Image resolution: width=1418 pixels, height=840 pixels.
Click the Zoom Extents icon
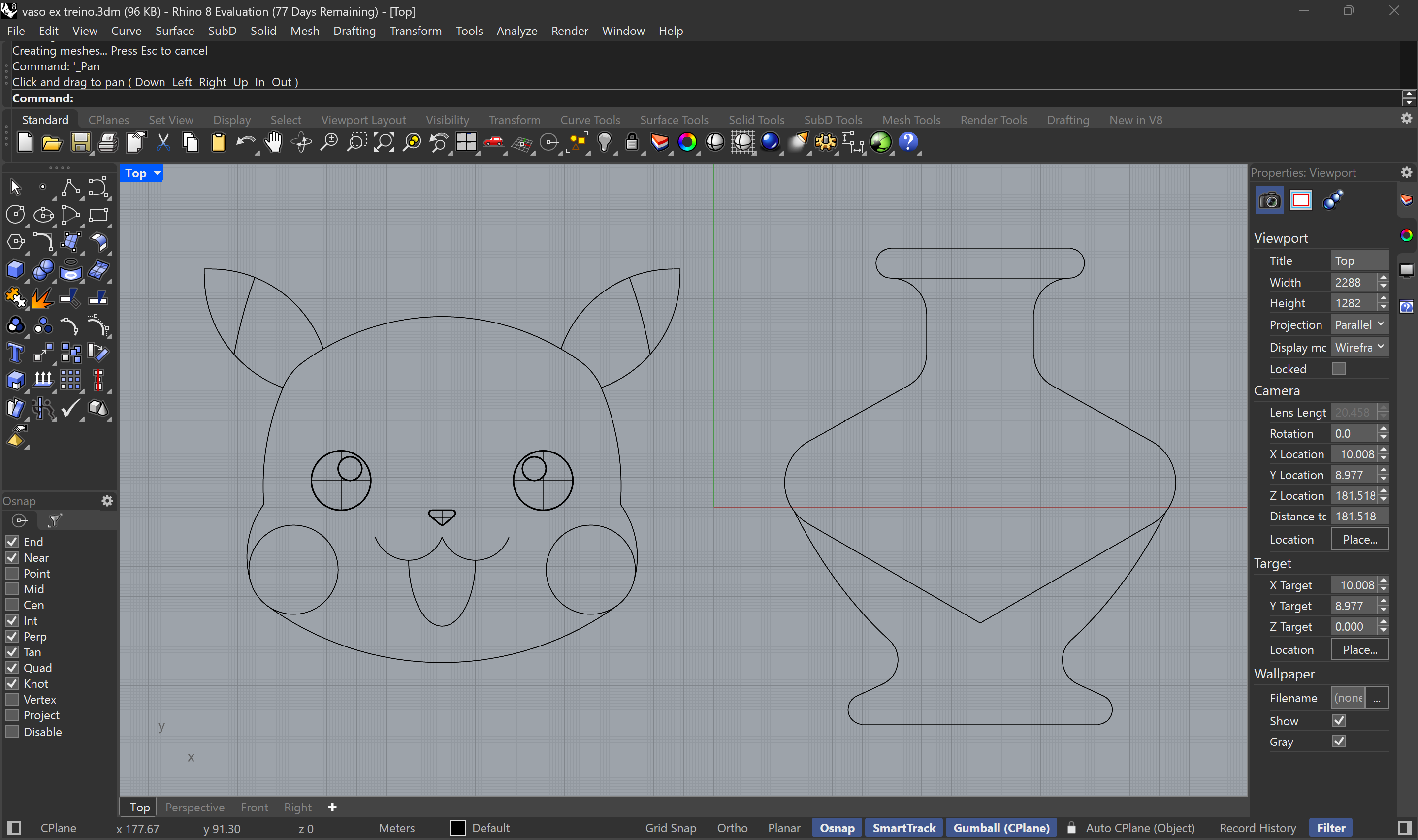coord(384,142)
